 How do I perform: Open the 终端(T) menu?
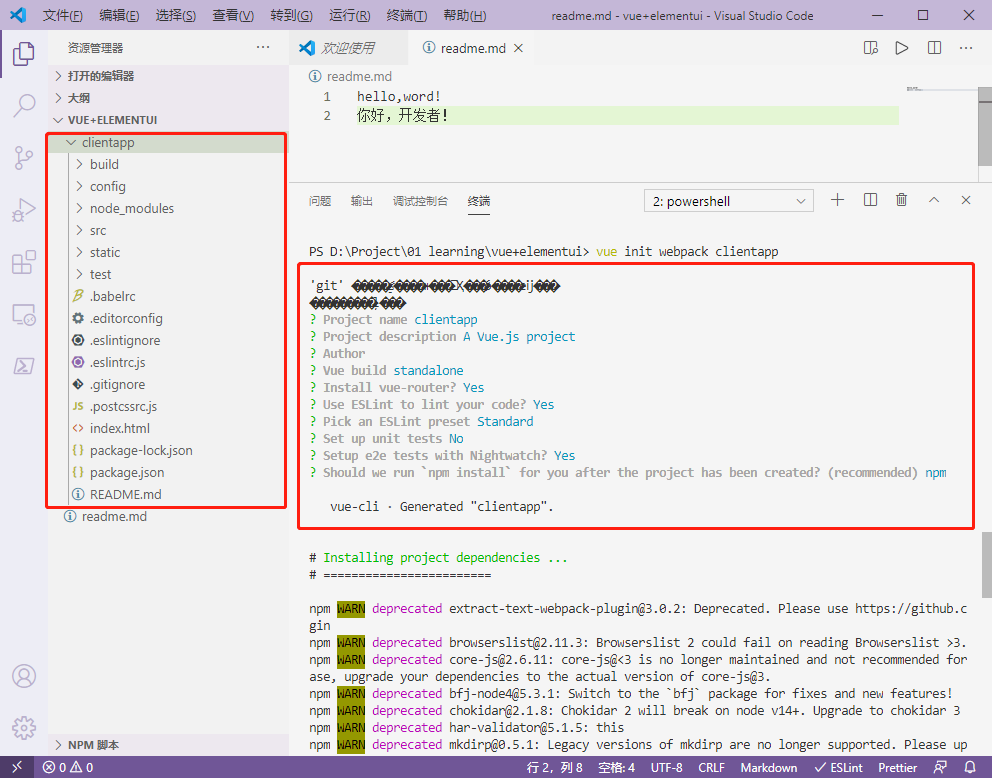point(406,15)
